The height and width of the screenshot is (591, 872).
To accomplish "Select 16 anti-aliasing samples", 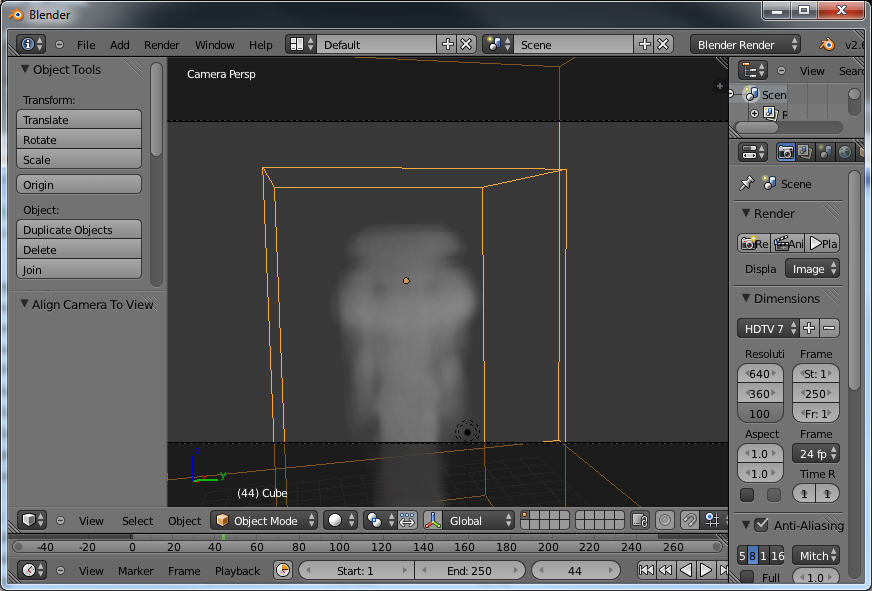I will click(777, 555).
